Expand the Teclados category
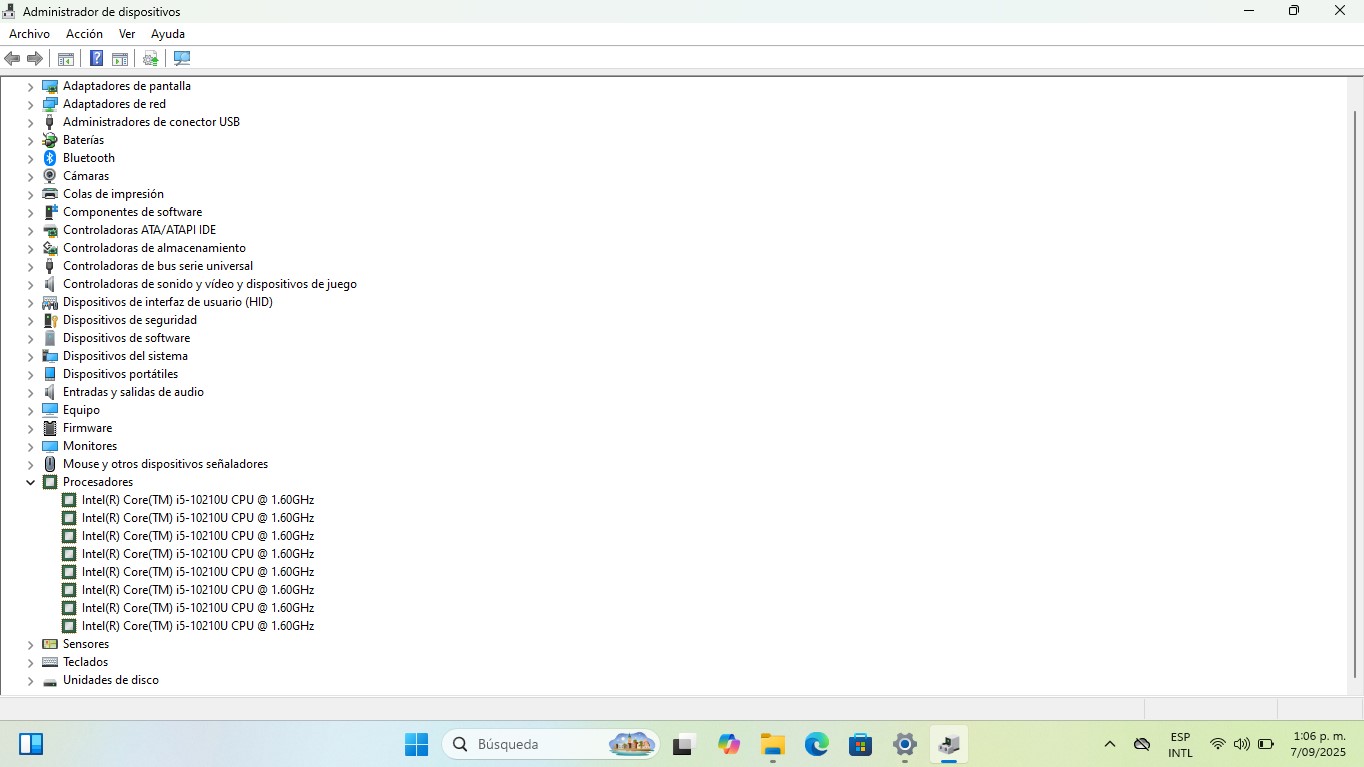The height and width of the screenshot is (767, 1364). pos(30,663)
